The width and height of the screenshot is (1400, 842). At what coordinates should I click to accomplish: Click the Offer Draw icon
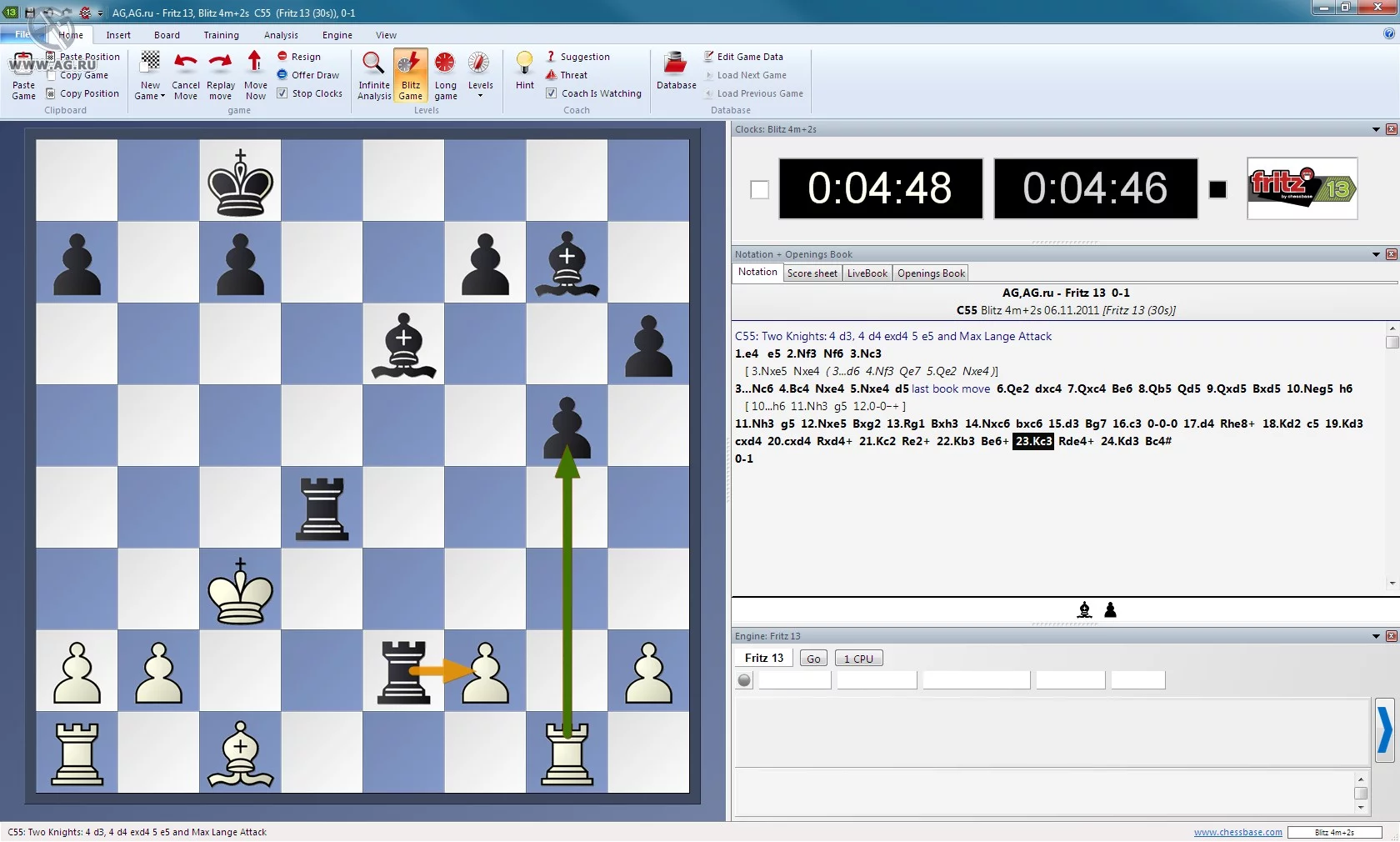[x=282, y=74]
